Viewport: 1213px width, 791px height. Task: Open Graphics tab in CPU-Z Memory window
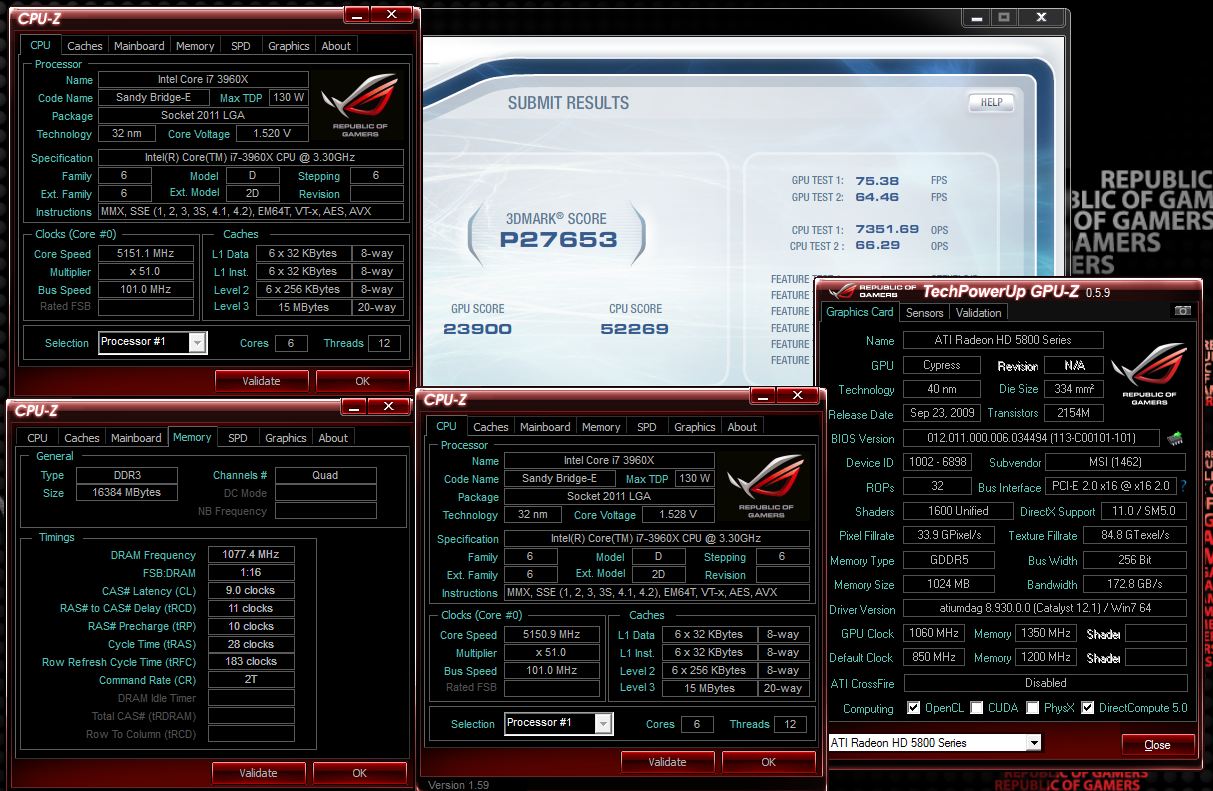point(286,438)
